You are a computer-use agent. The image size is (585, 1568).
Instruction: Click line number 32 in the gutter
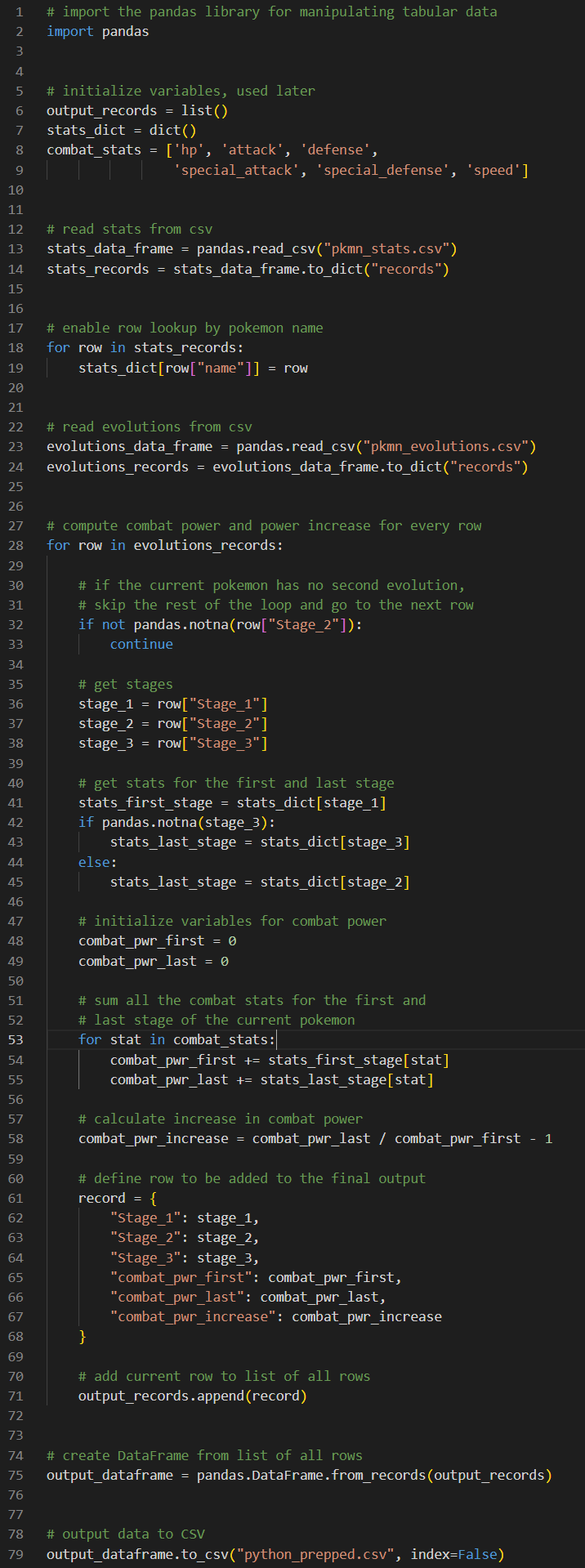(16, 624)
